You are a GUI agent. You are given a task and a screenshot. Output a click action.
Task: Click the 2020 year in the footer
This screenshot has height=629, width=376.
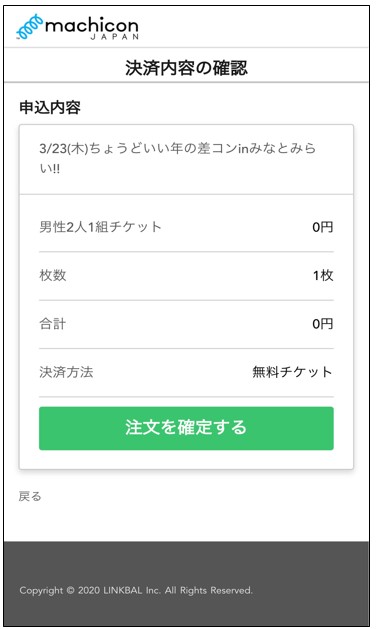click(89, 590)
